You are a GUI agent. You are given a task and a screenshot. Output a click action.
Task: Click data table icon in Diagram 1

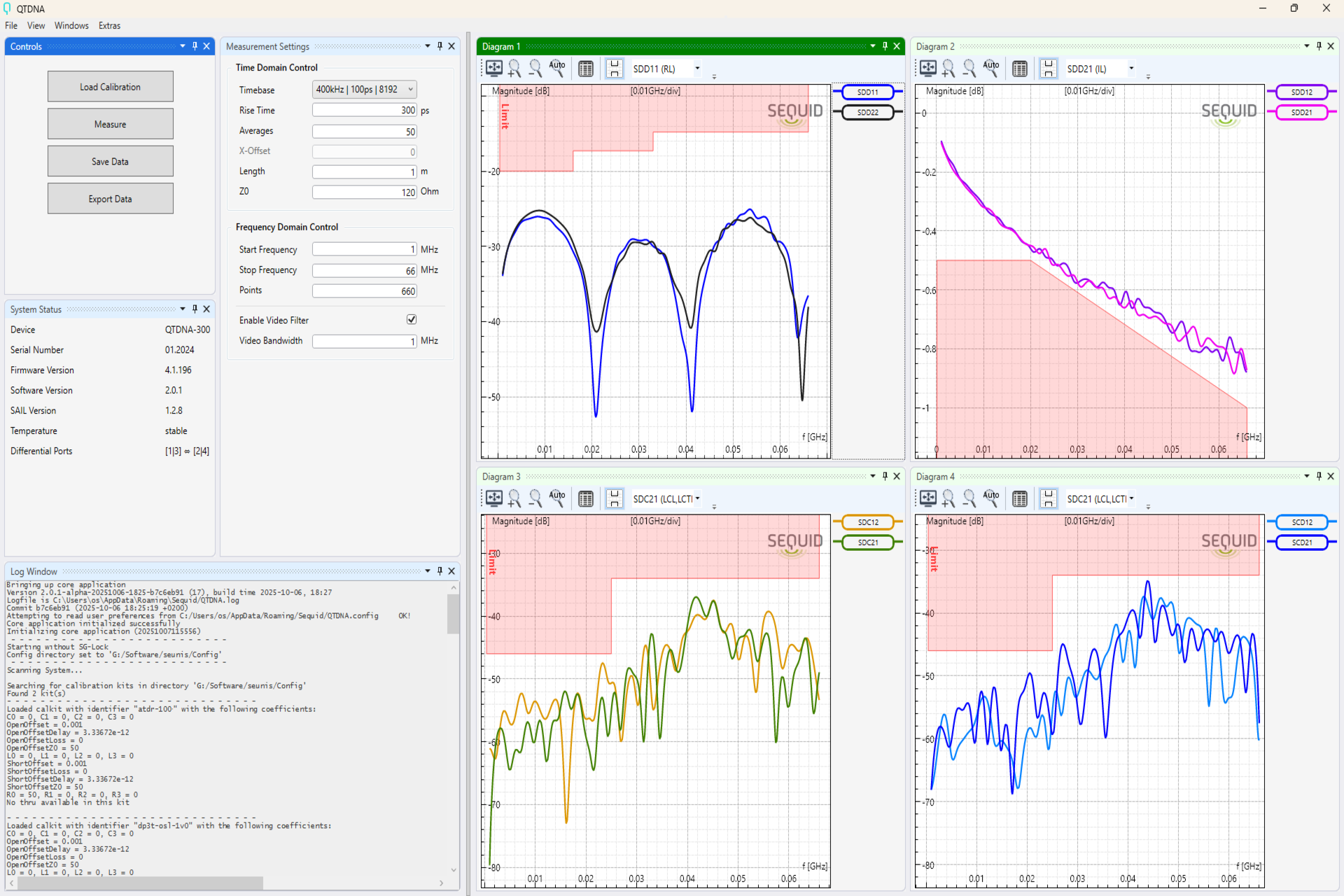(x=586, y=68)
